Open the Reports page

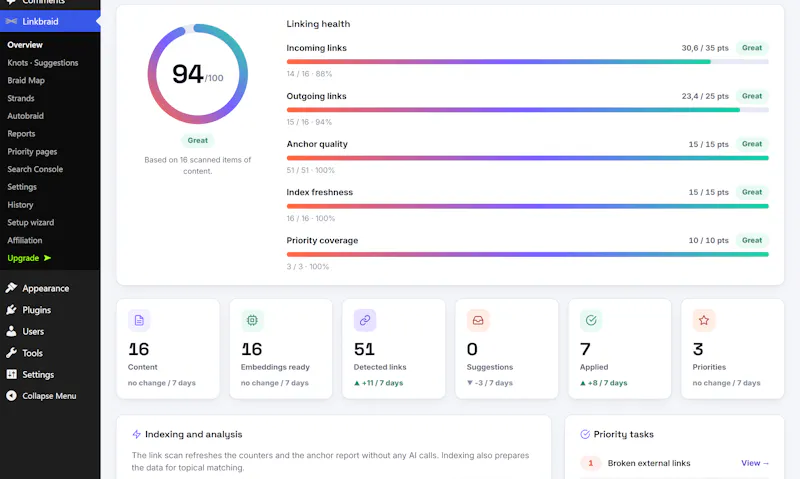(21, 134)
